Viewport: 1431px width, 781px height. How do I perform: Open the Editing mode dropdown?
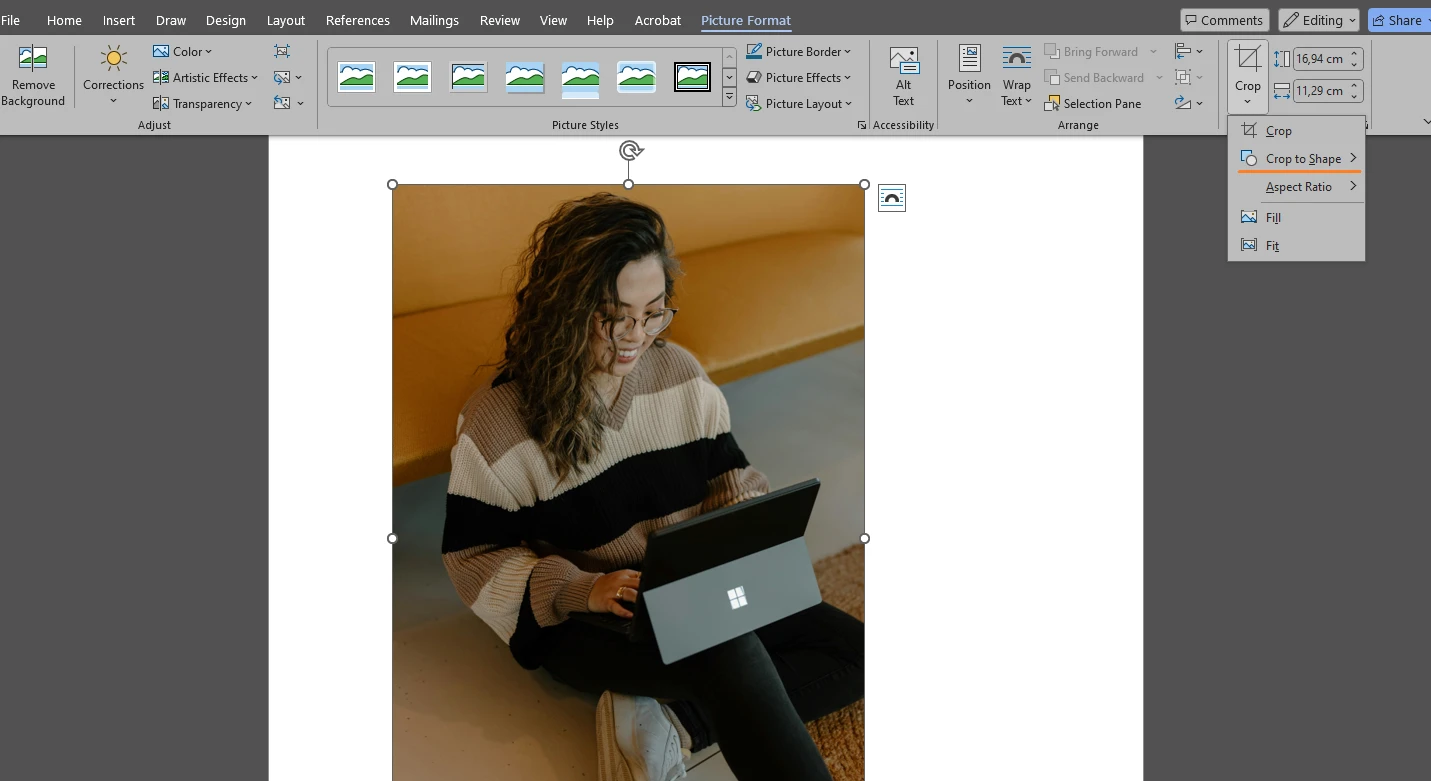pos(1318,20)
